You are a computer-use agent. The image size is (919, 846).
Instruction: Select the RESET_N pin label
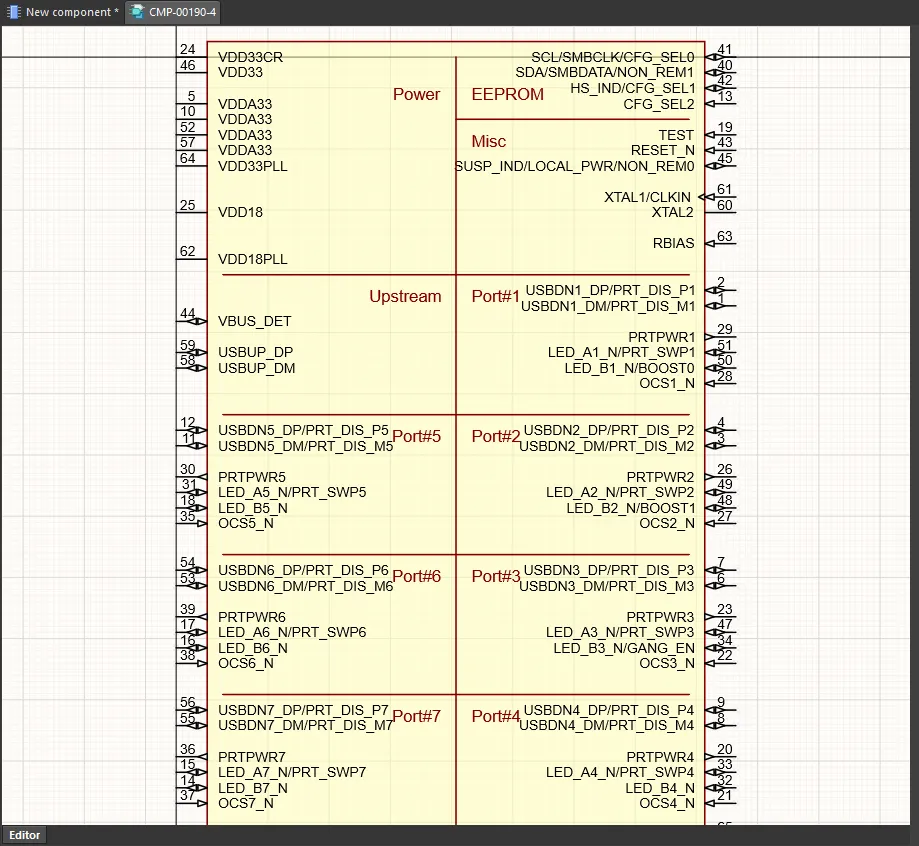click(x=663, y=150)
